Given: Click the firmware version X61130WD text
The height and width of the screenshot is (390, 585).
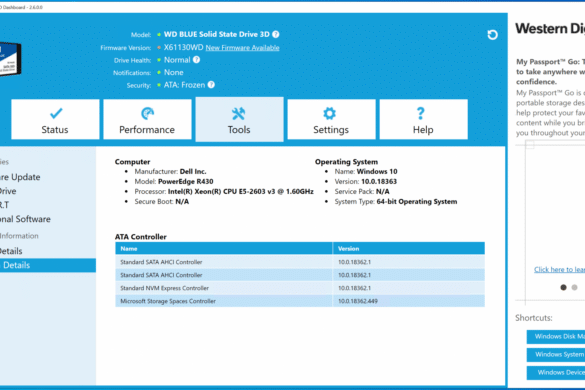Looking at the screenshot, I should (184, 47).
